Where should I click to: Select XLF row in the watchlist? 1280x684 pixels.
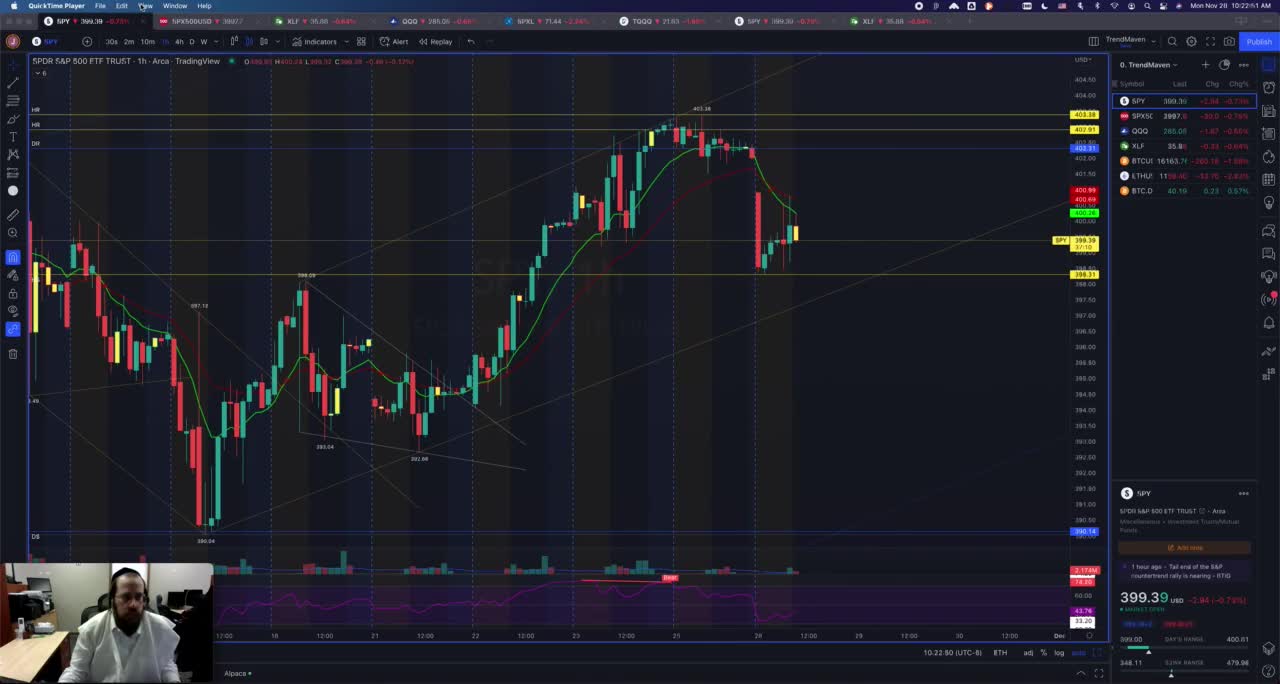click(x=1183, y=146)
